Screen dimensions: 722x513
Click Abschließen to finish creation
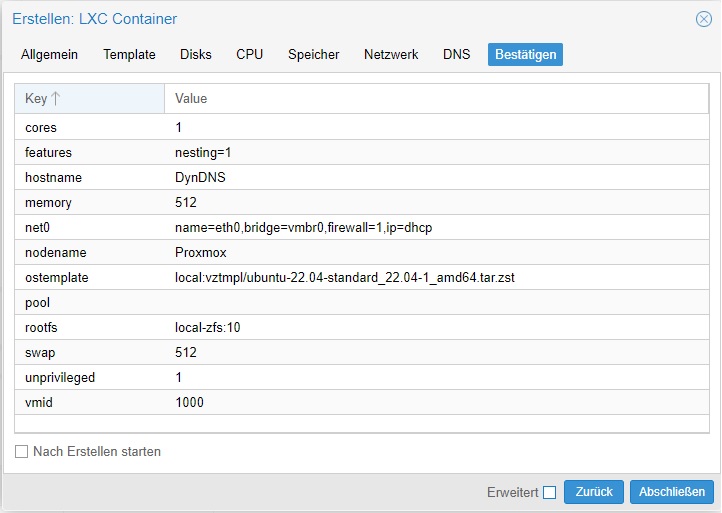[x=672, y=492]
